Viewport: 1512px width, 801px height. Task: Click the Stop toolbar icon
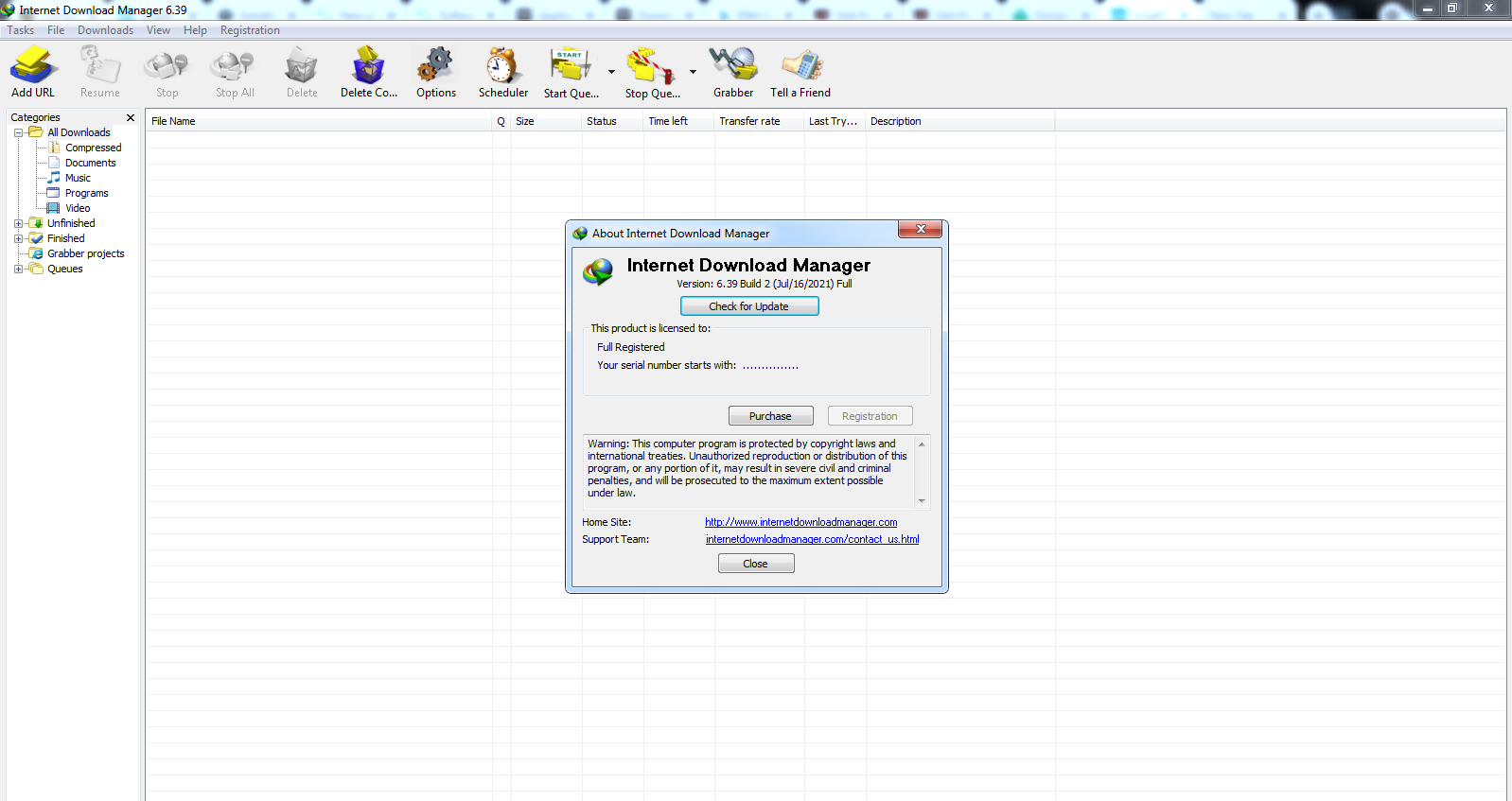tap(167, 66)
